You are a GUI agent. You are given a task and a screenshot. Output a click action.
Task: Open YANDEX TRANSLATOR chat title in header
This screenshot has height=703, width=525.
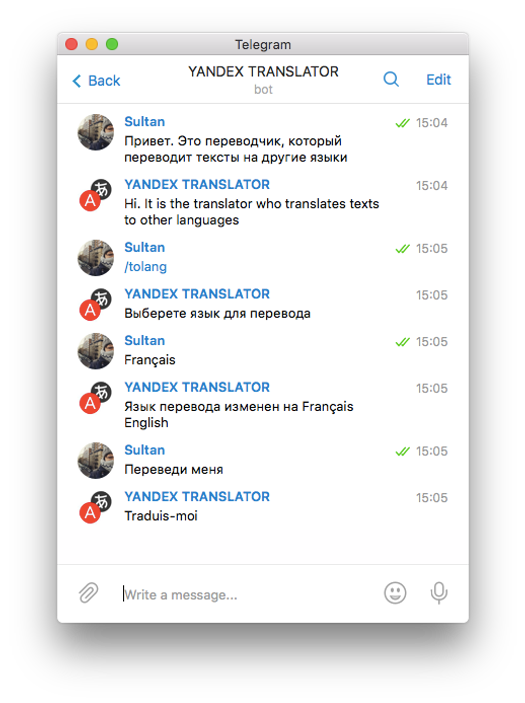point(263,72)
